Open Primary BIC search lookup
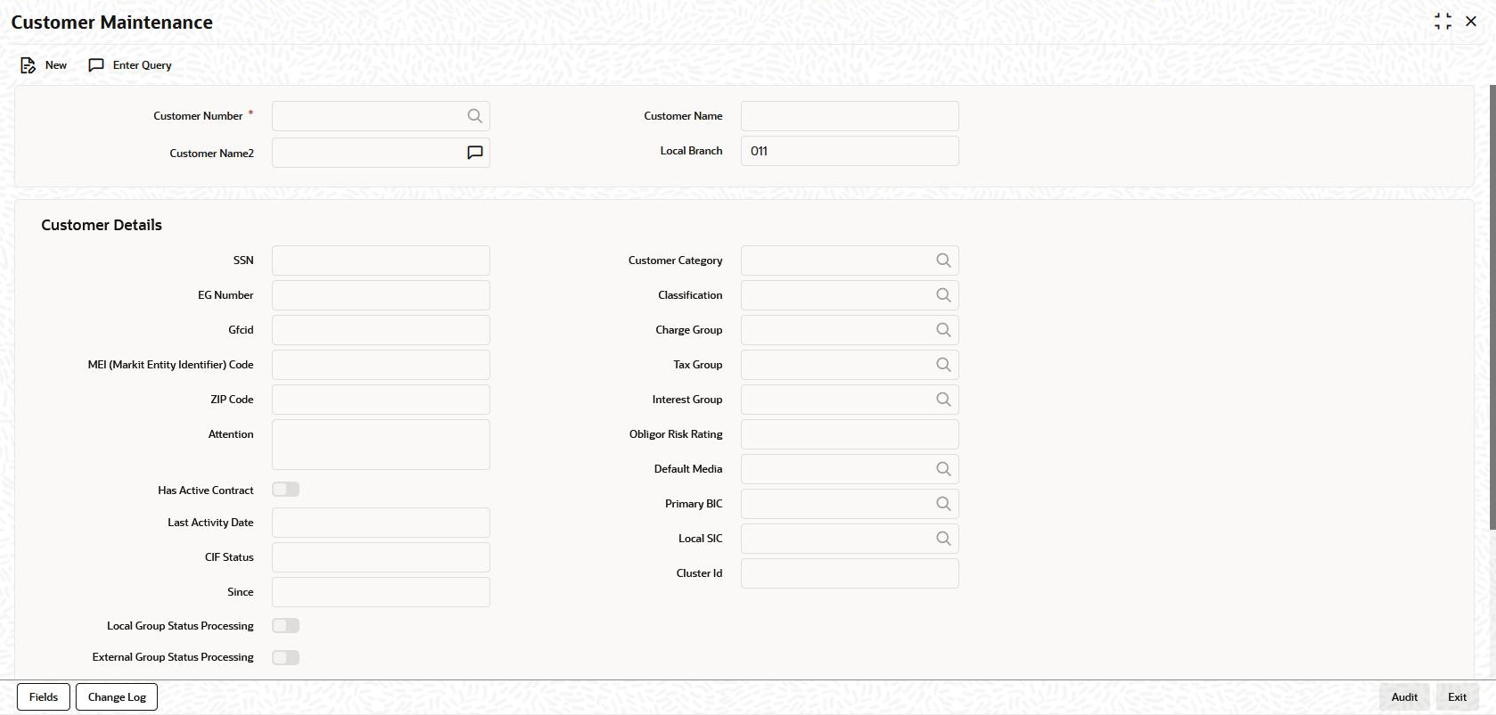Screen dimensions: 1496x715 pyautogui.click(x=943, y=504)
